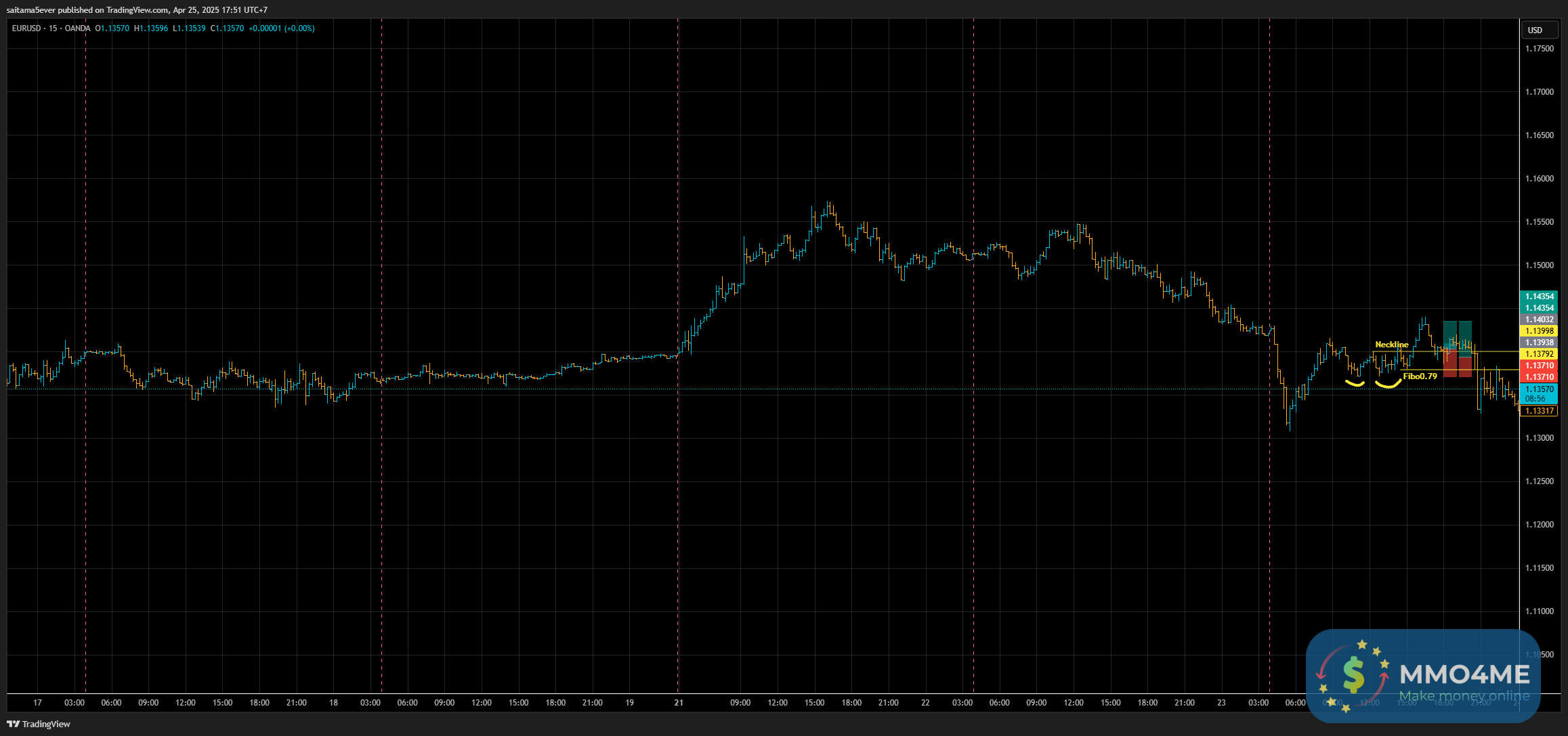Click the MMO4ME dollar sign logo
The height and width of the screenshot is (736, 1568).
click(x=1353, y=675)
